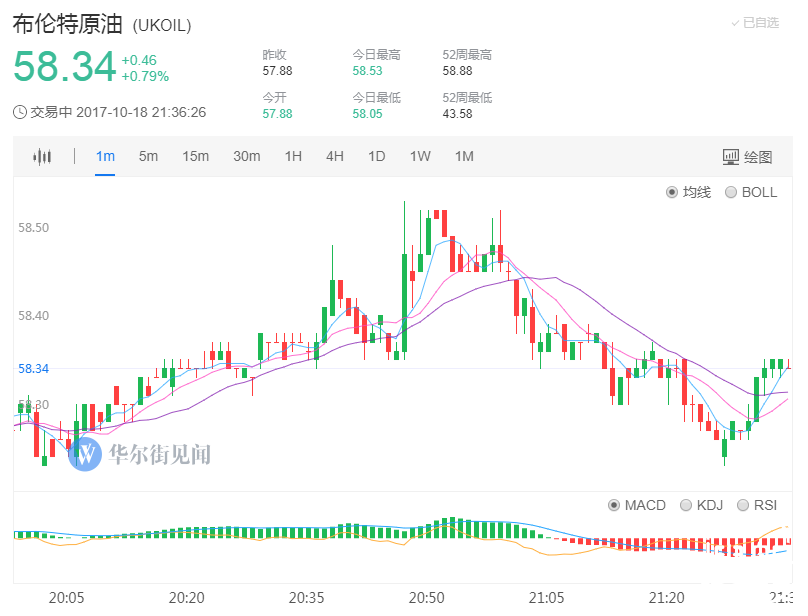
Task: Switch to the 1H timeframe tab
Action: (x=293, y=157)
